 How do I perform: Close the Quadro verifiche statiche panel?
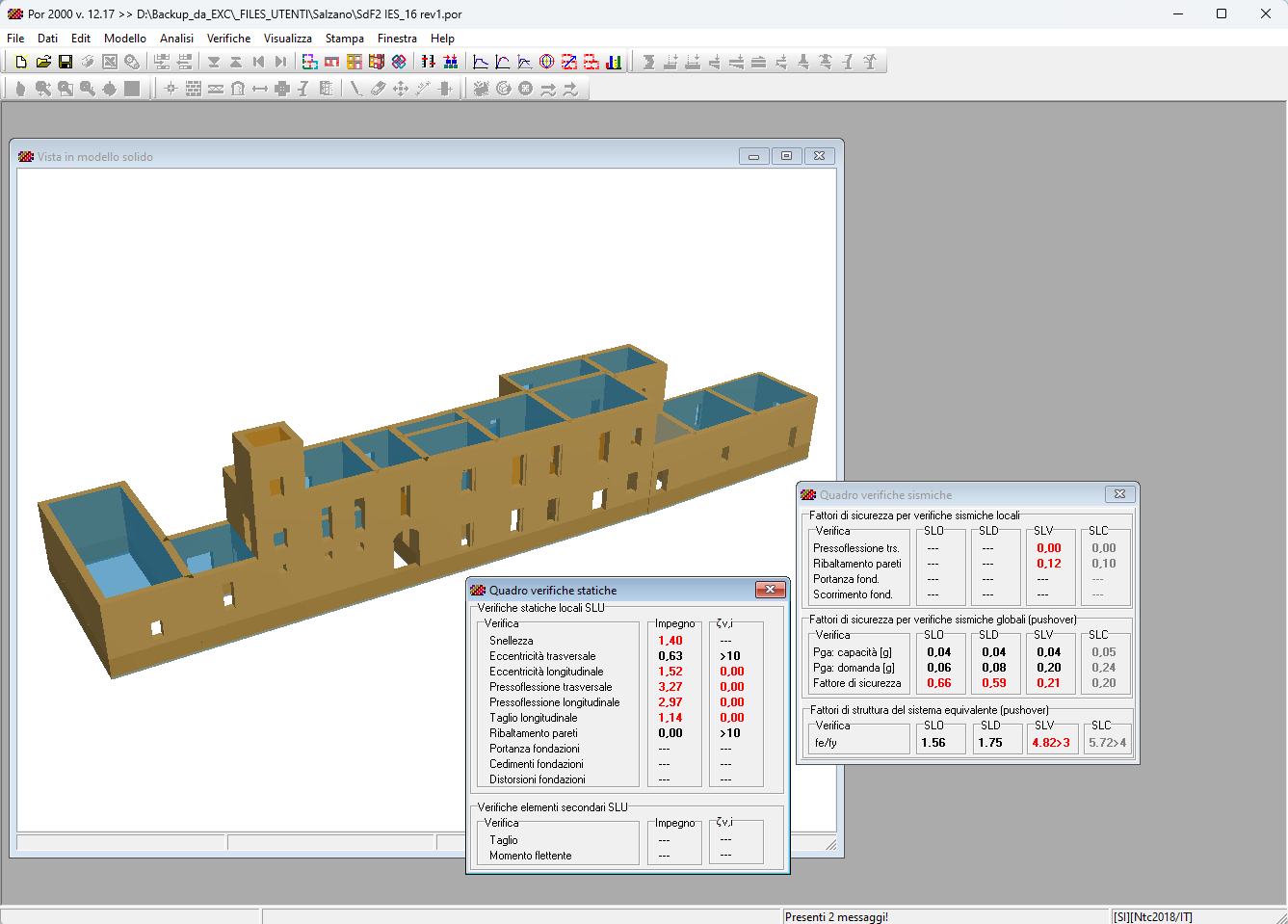[x=770, y=590]
